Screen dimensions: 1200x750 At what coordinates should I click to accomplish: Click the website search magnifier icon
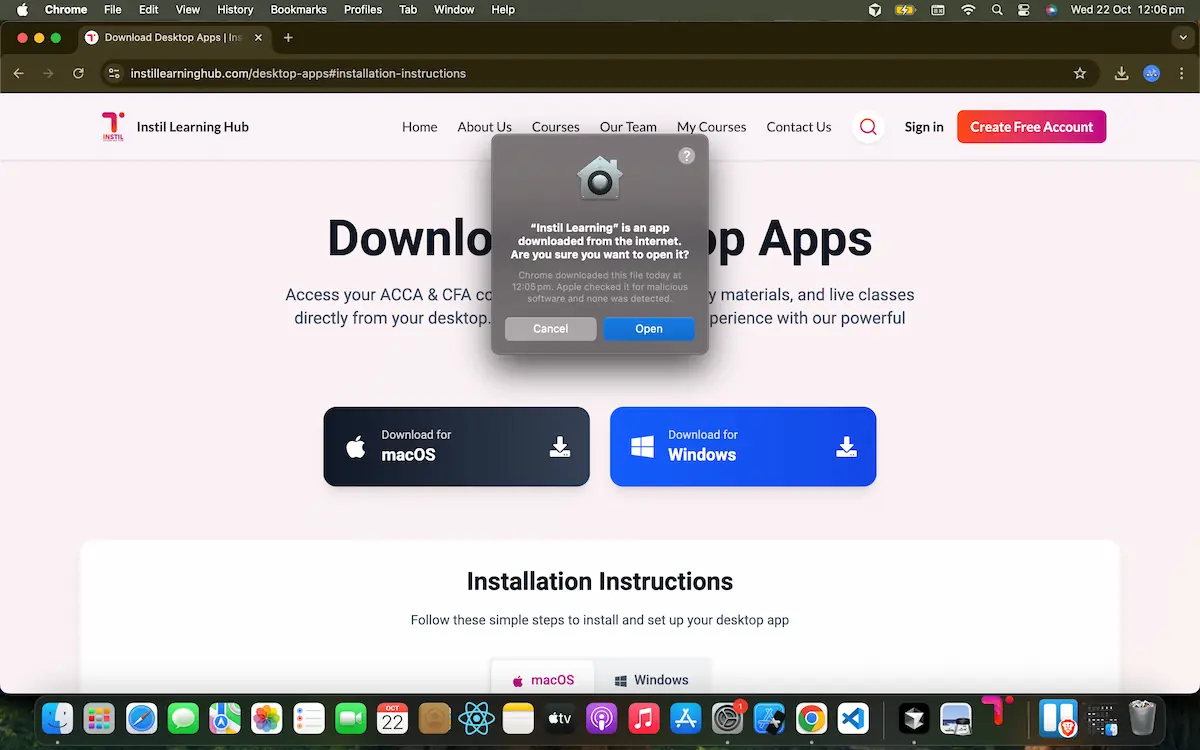click(x=868, y=127)
